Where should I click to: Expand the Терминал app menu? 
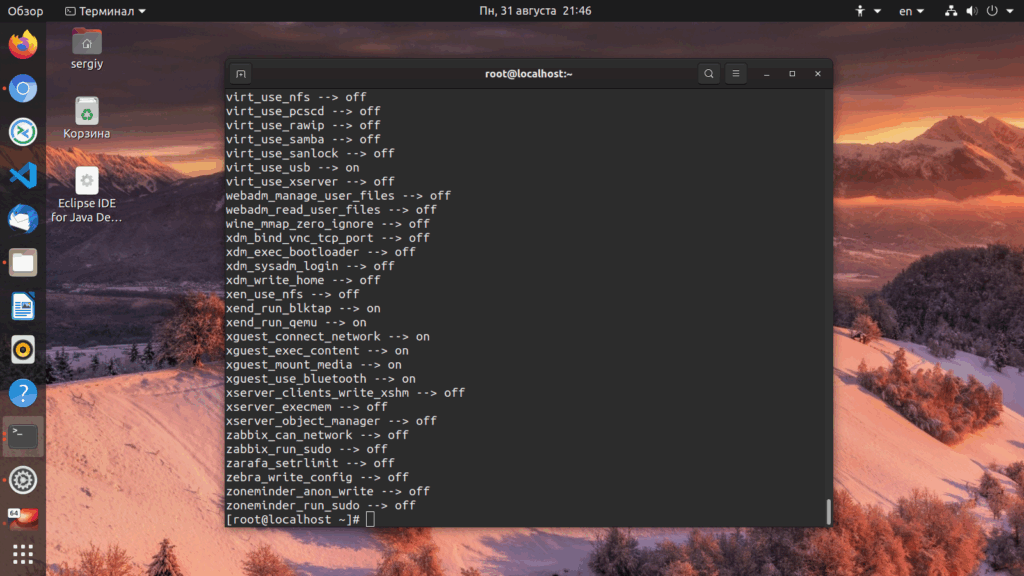[x=105, y=11]
